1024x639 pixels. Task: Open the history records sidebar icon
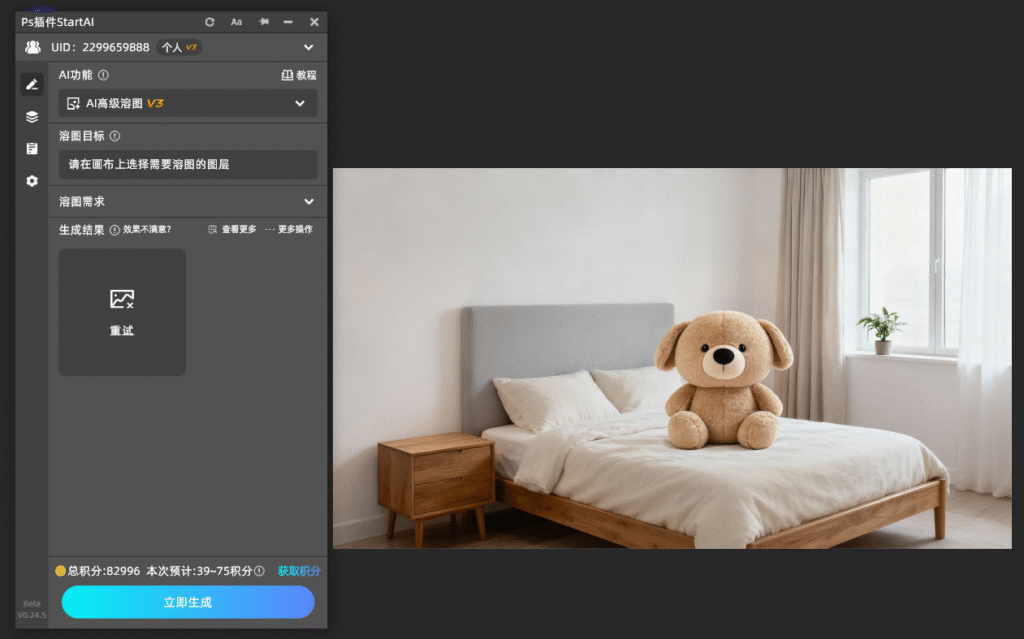[32, 149]
